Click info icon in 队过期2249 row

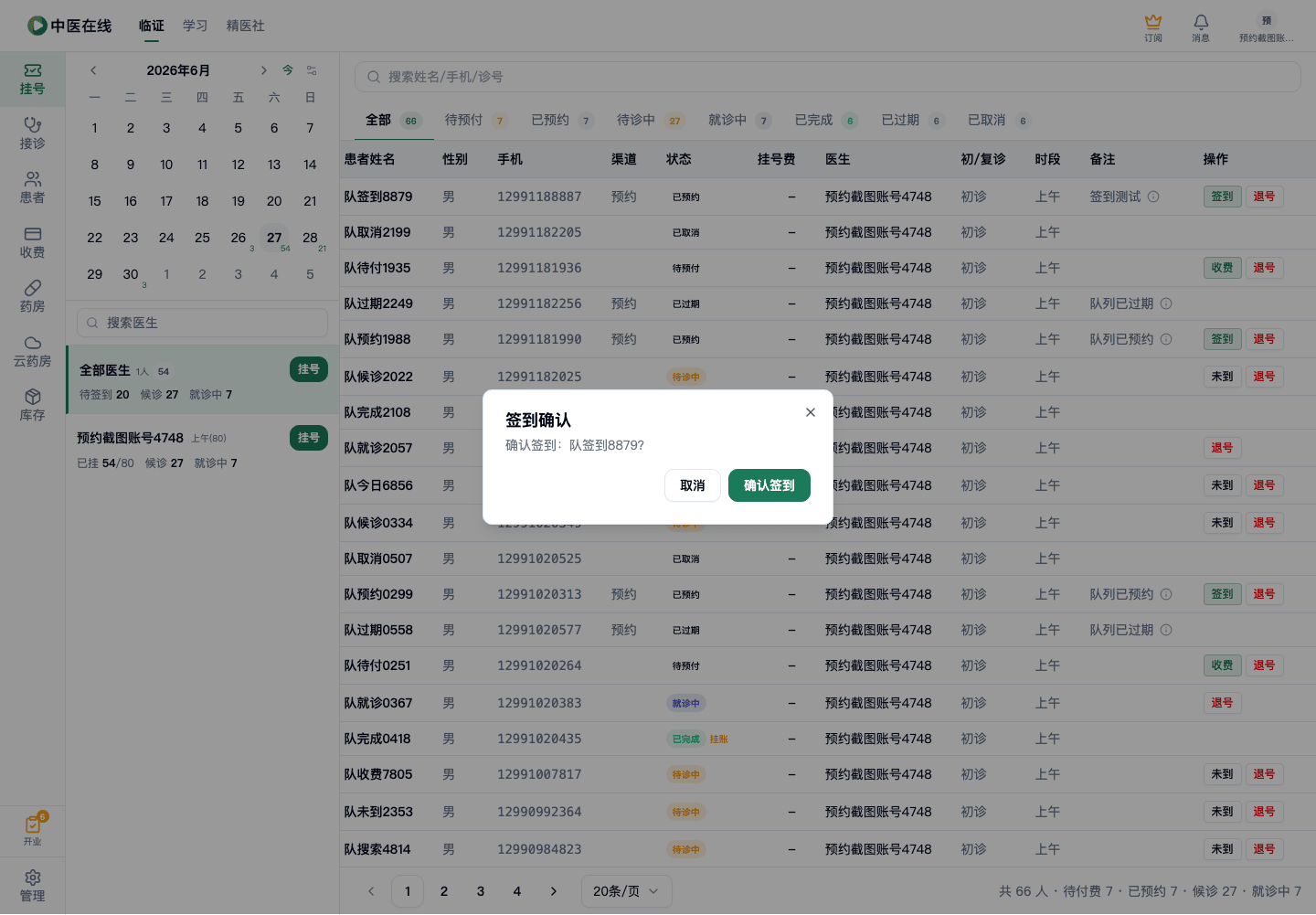click(x=1166, y=303)
